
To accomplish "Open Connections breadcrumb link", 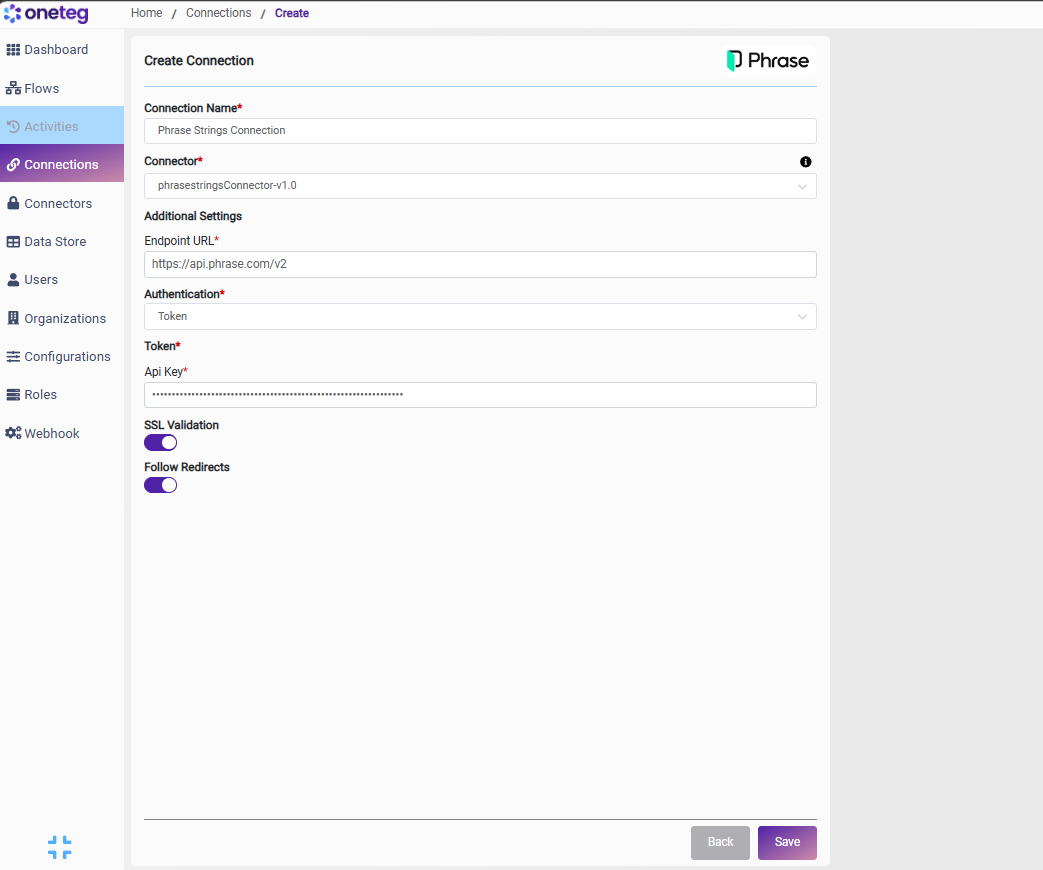I will [218, 13].
